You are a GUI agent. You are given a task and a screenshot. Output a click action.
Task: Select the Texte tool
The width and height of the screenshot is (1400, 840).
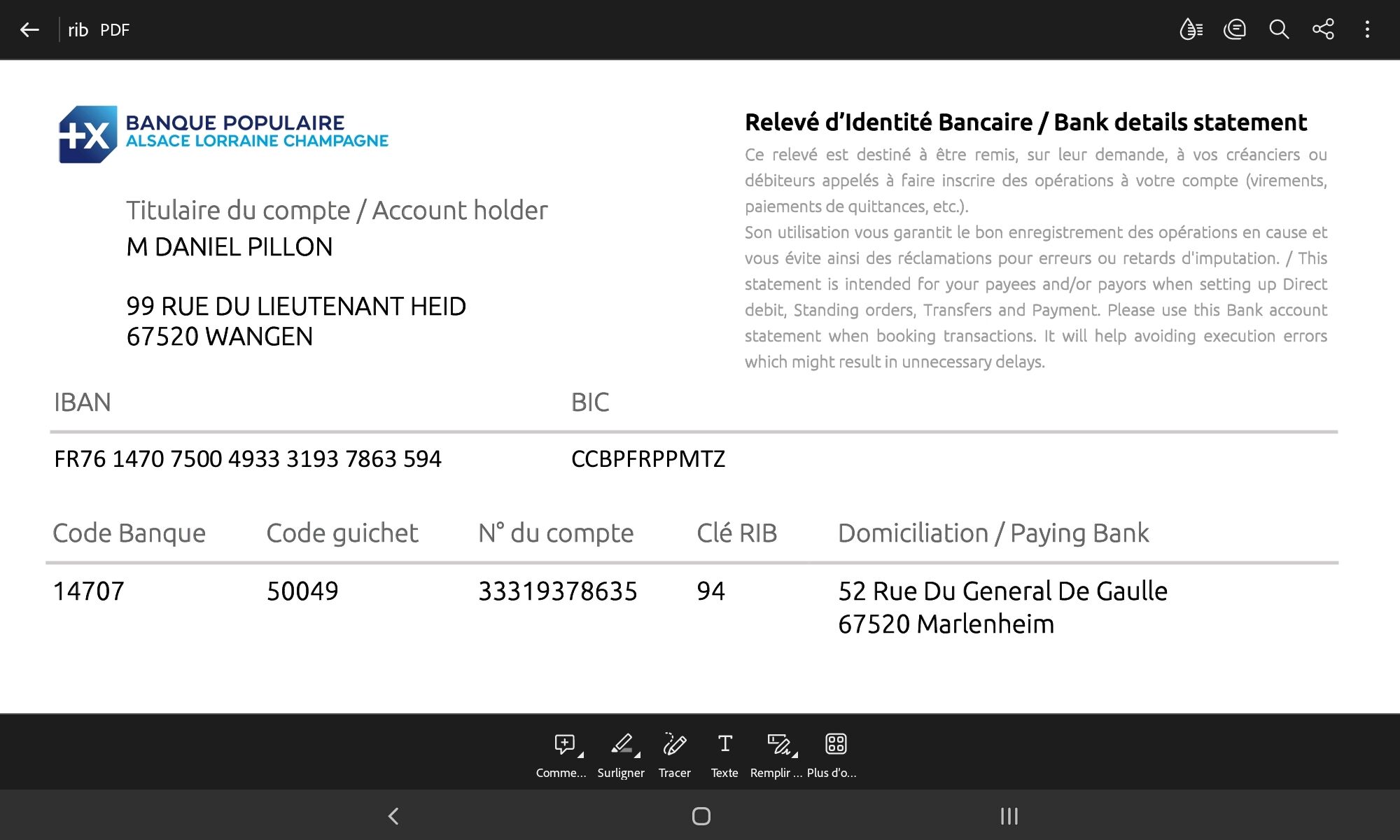coord(724,744)
